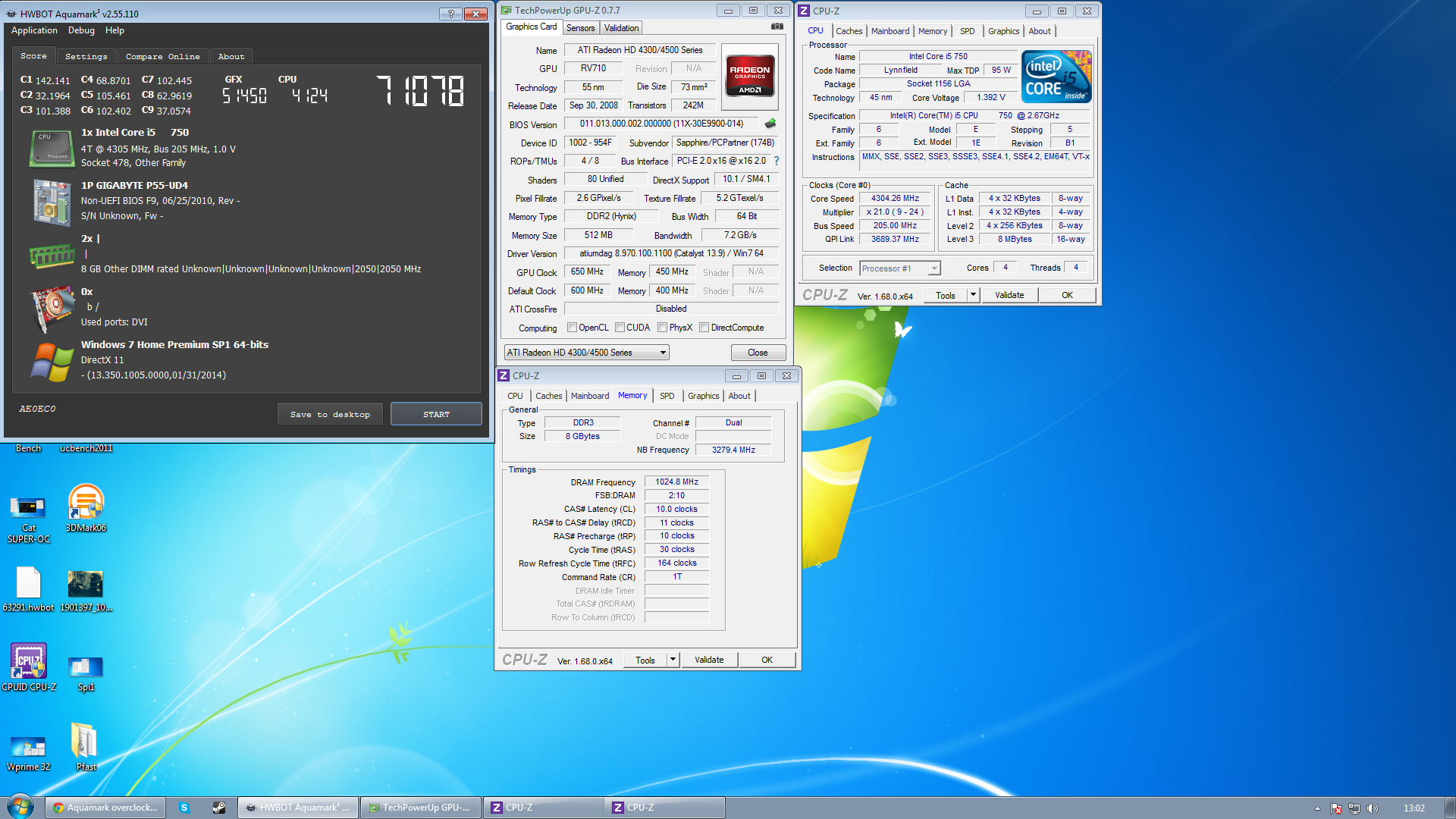Click the Intel Core i5 logo in CPU-Z
The image size is (1456, 819).
(1056, 77)
